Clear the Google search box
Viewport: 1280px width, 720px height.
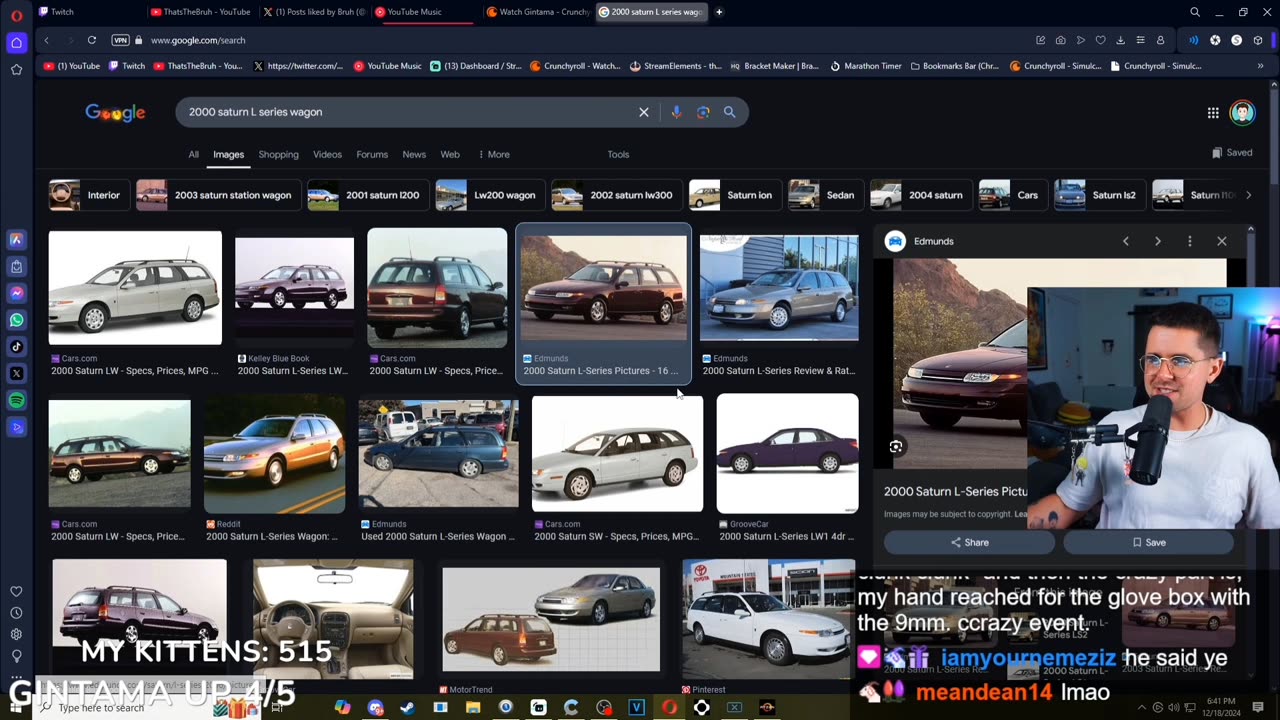(x=644, y=112)
